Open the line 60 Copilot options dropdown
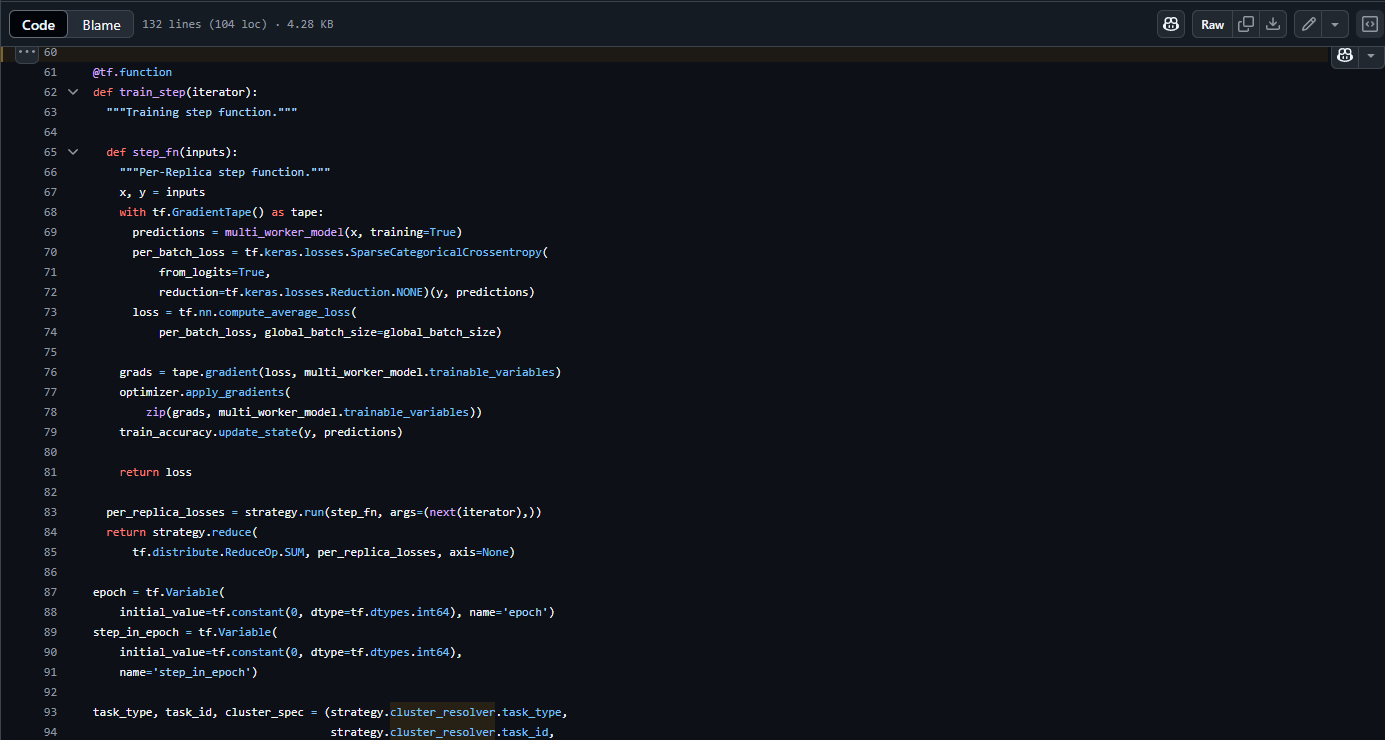This screenshot has width=1385, height=740. click(1370, 56)
